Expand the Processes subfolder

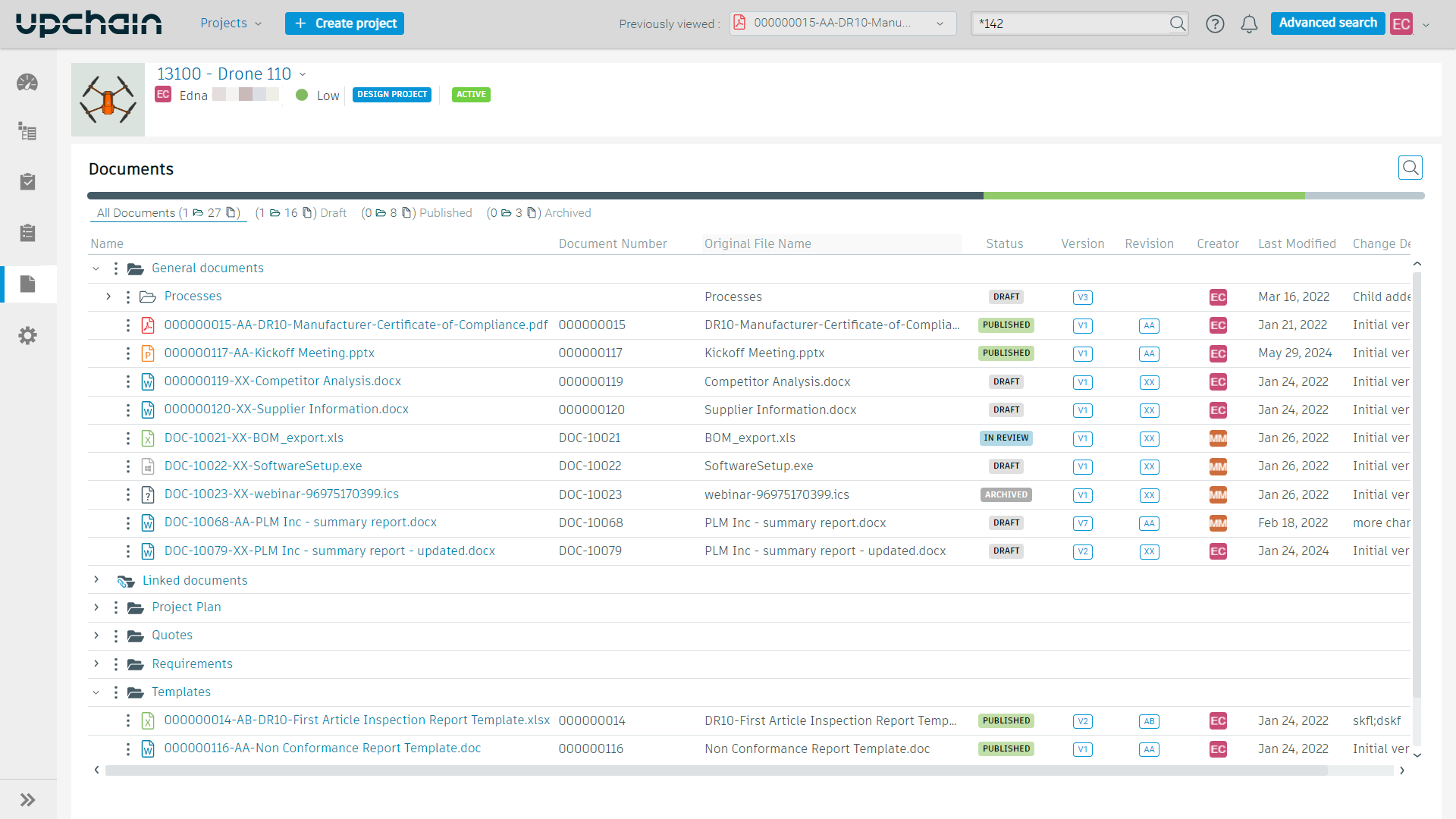(108, 297)
